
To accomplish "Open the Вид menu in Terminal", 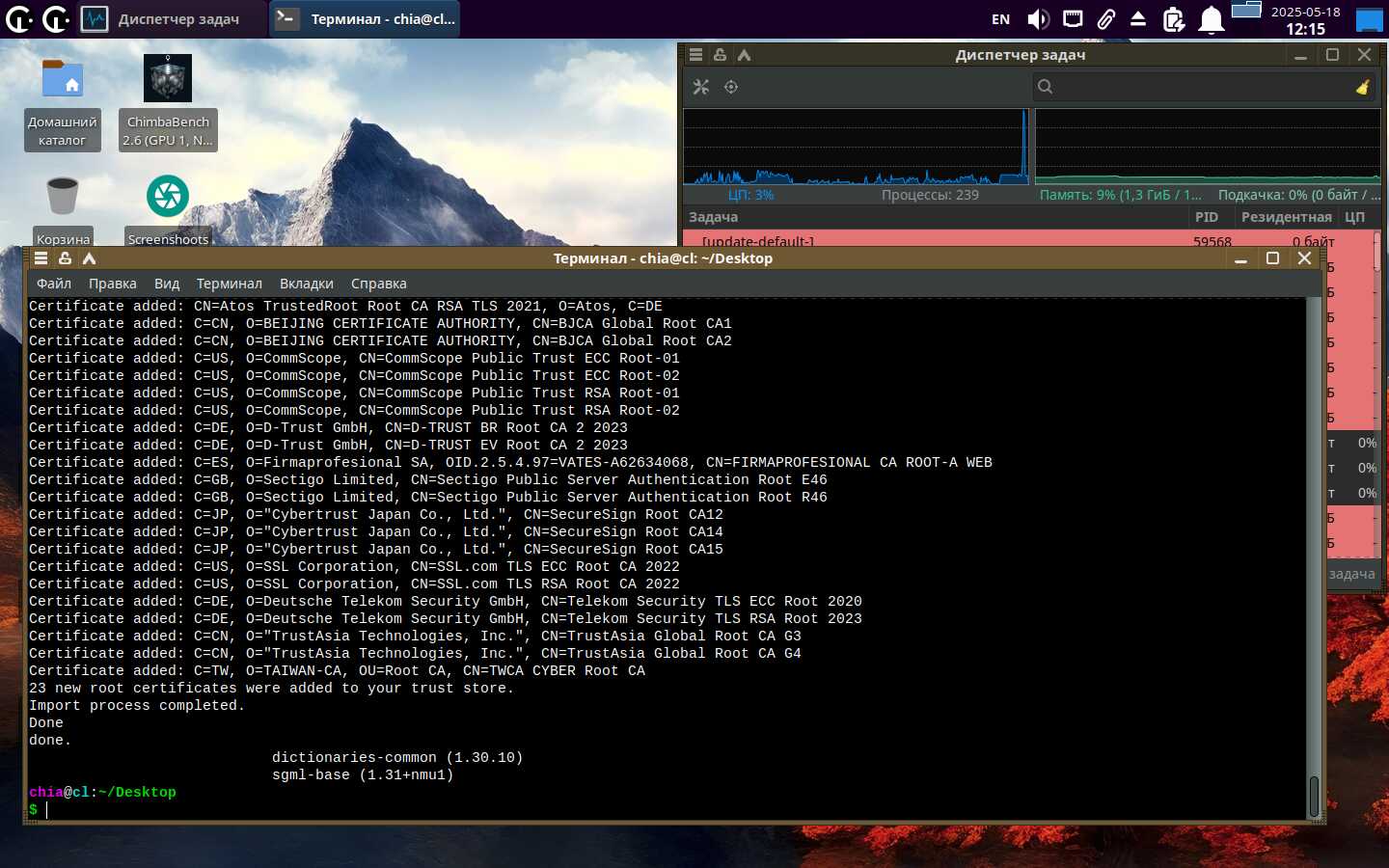I will [167, 284].
